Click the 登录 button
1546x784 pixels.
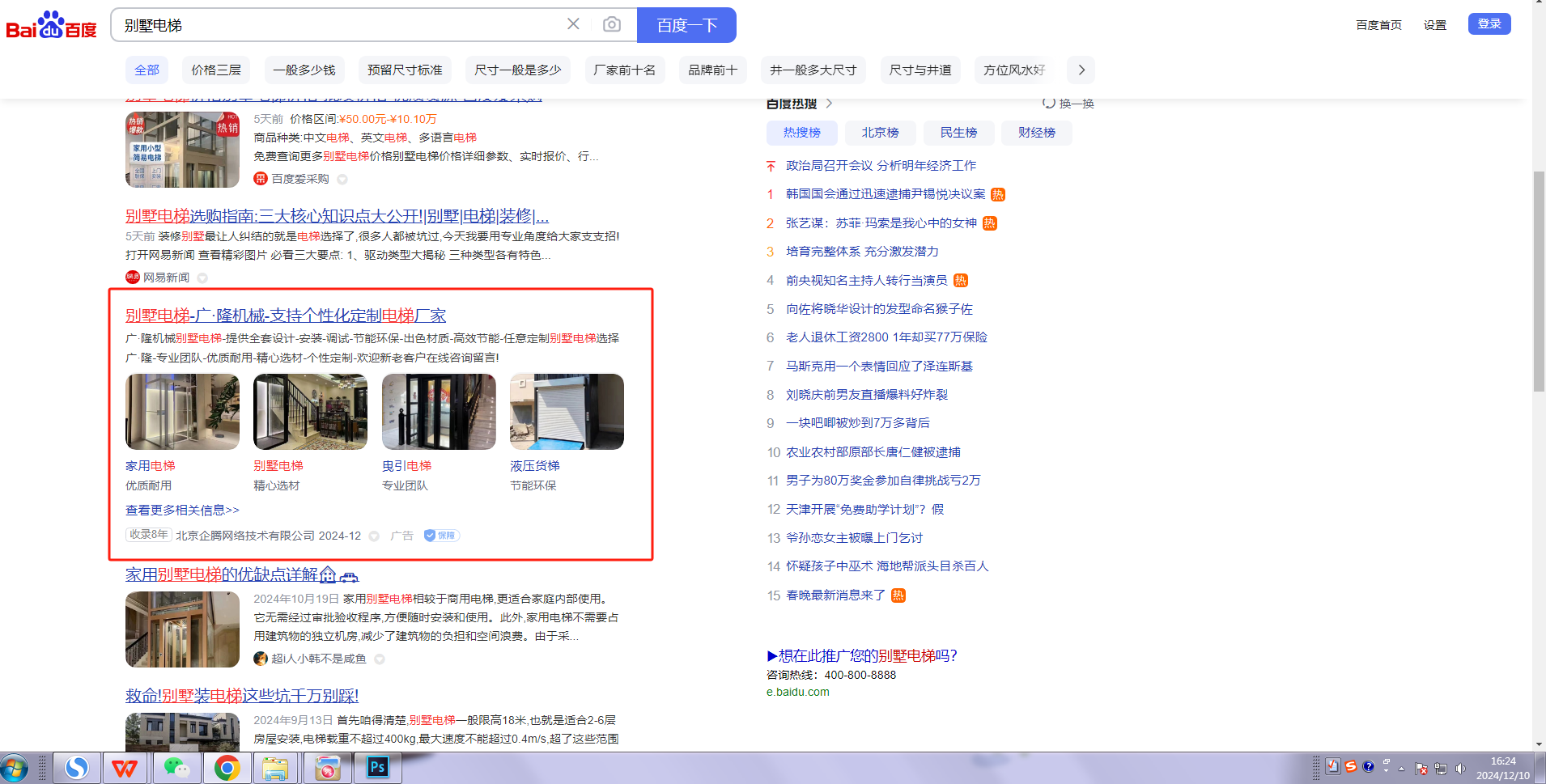[1489, 23]
